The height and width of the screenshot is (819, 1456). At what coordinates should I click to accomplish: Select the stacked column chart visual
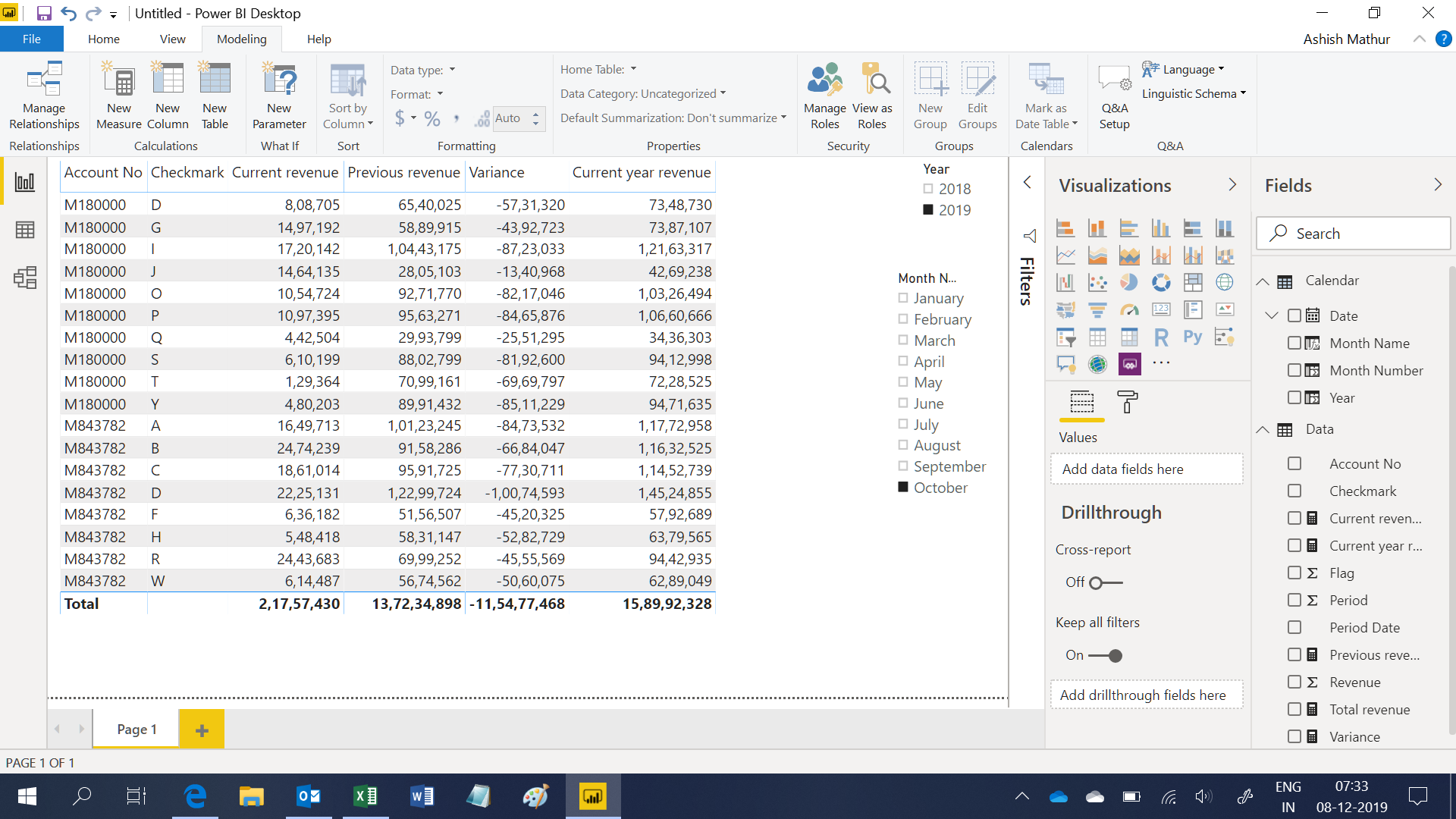coord(1097,228)
